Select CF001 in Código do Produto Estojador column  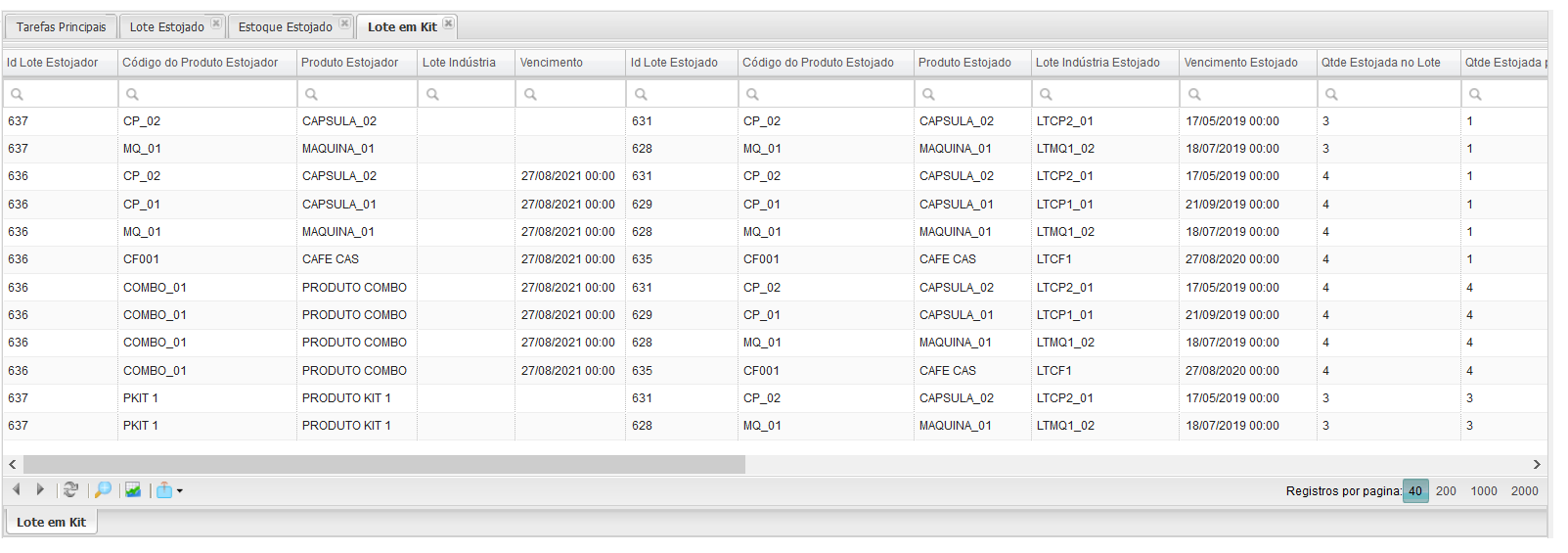pos(141,259)
